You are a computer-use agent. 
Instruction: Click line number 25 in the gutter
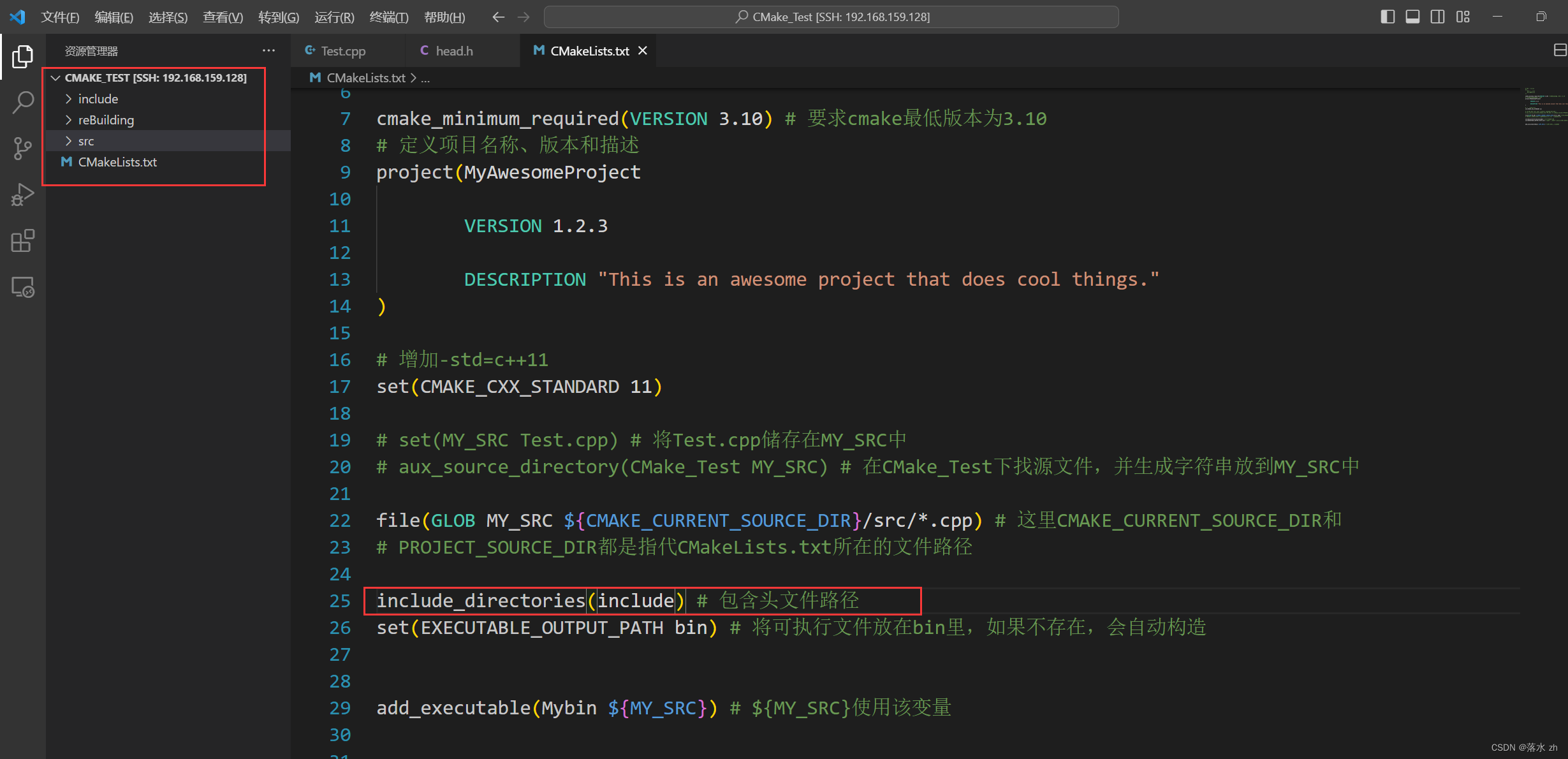[340, 601]
